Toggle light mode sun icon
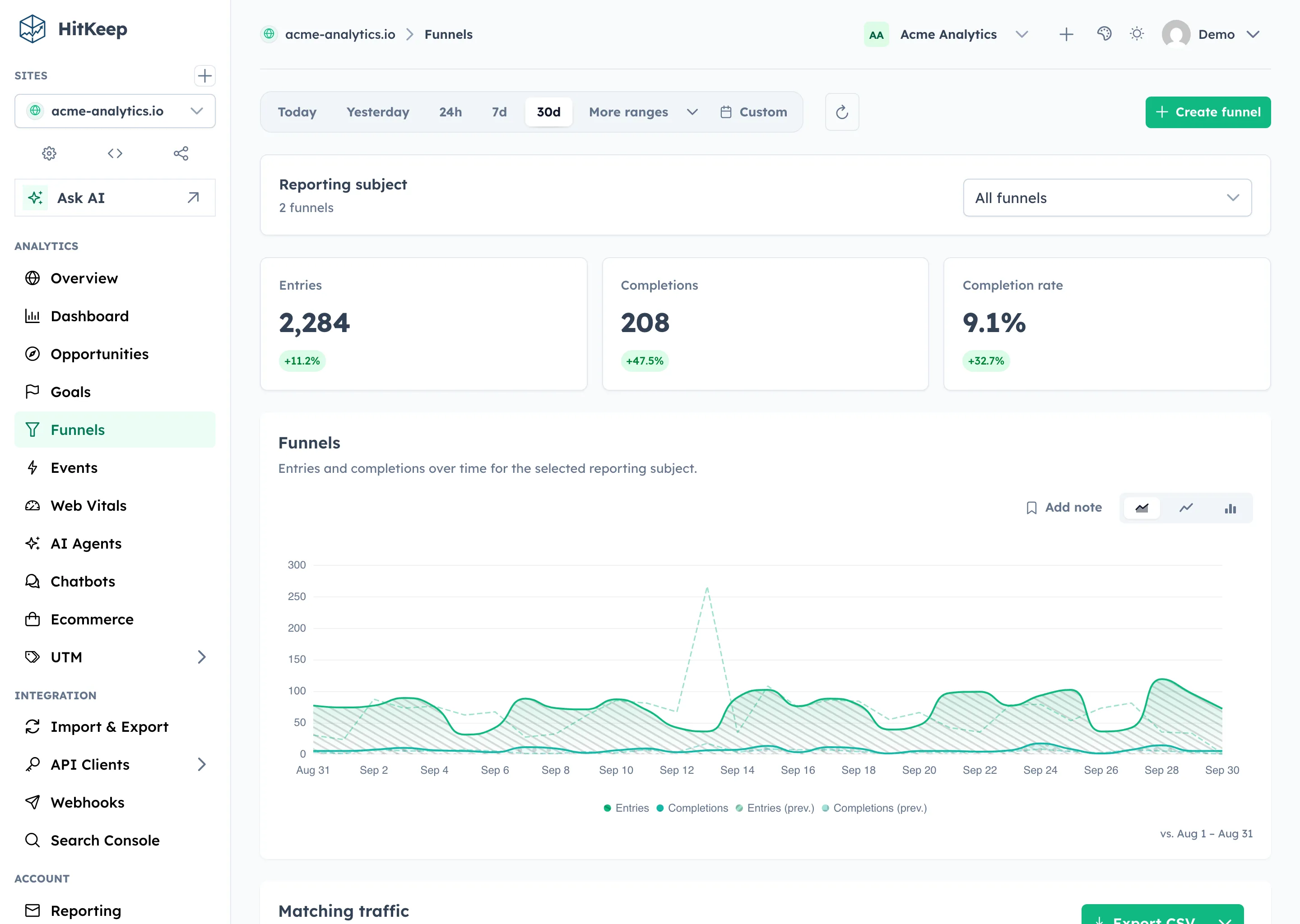Viewport: 1300px width, 924px height. click(1137, 34)
